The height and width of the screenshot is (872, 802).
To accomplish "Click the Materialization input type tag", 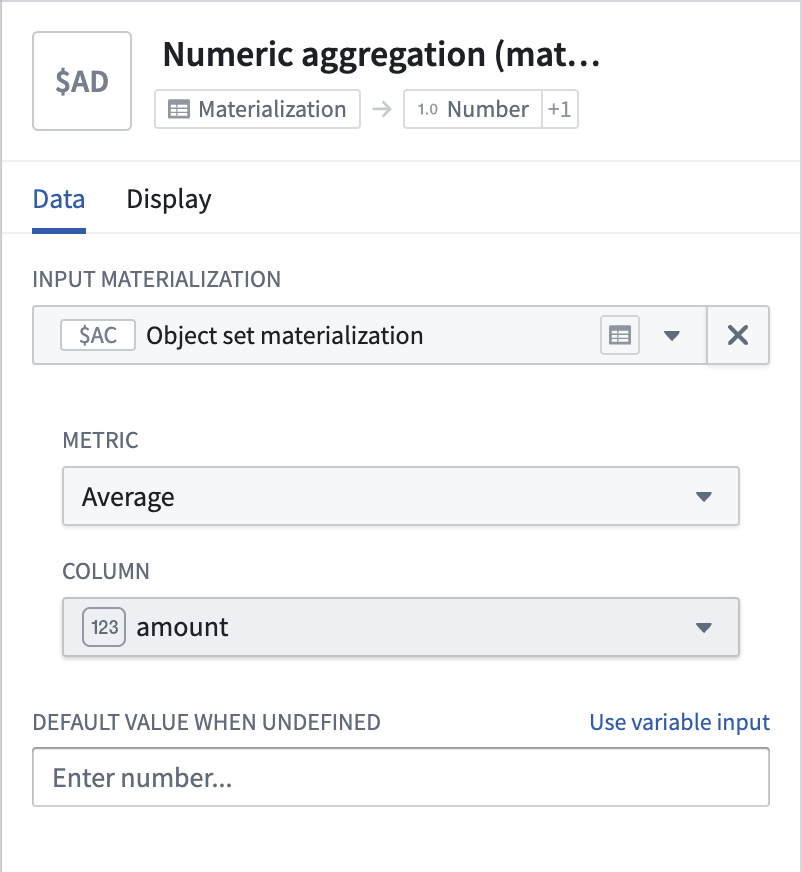I will pyautogui.click(x=258, y=109).
